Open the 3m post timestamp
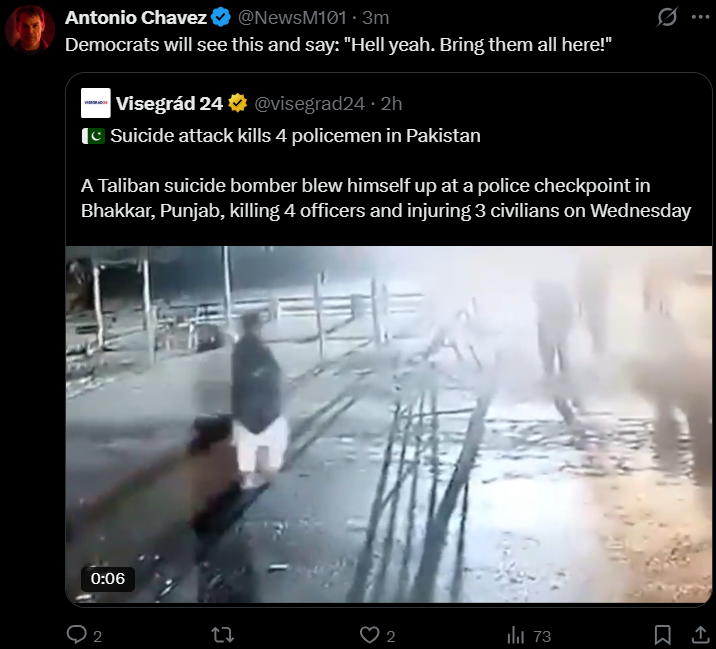Image resolution: width=716 pixels, height=649 pixels. pos(375,18)
